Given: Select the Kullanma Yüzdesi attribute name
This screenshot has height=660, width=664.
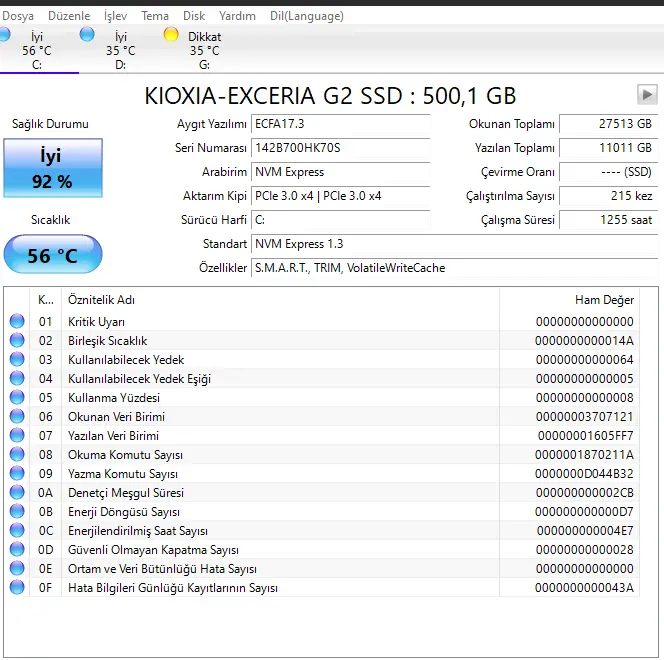Looking at the screenshot, I should (x=114, y=398).
